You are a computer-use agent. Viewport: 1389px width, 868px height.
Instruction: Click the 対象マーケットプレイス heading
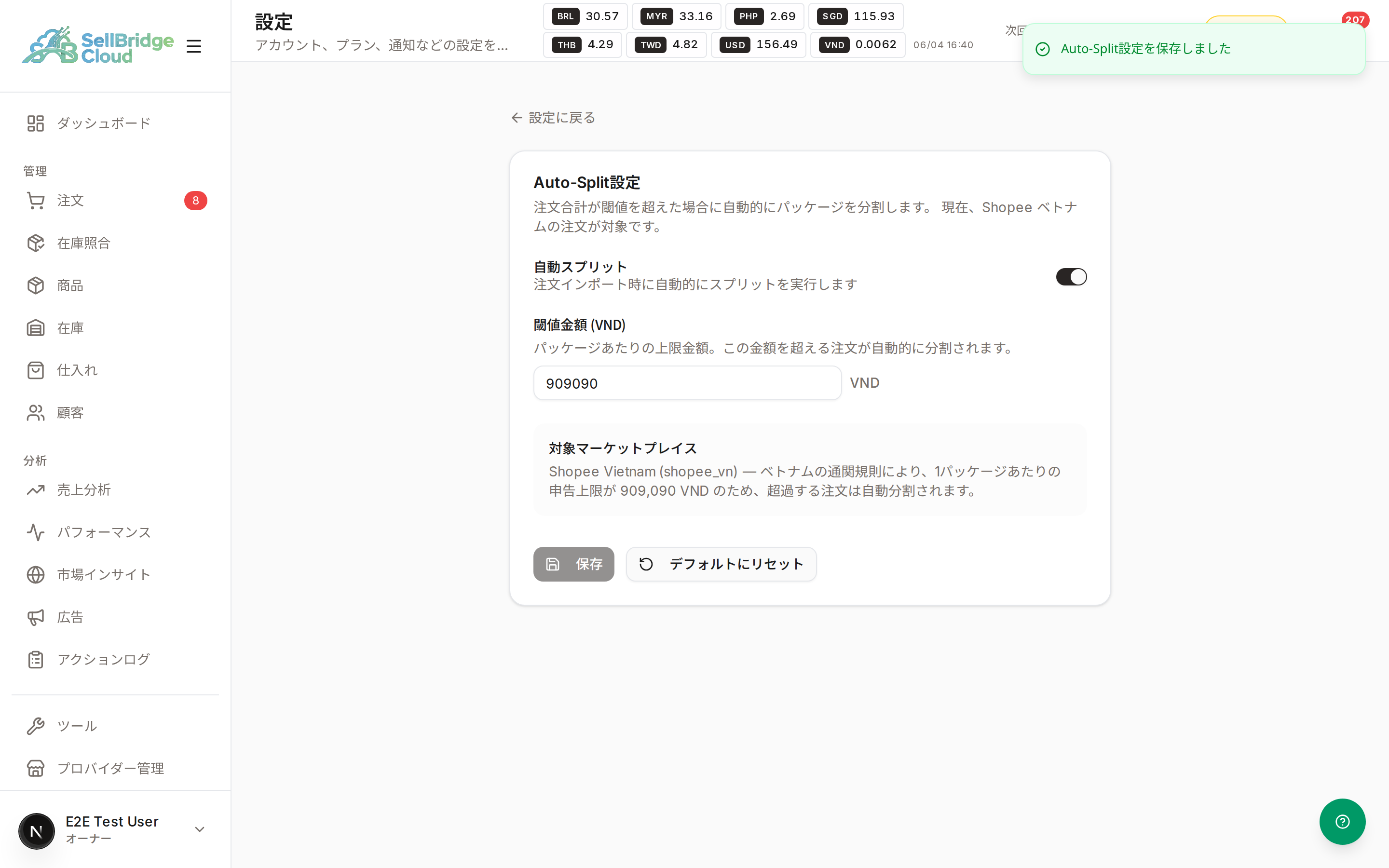[x=622, y=448]
